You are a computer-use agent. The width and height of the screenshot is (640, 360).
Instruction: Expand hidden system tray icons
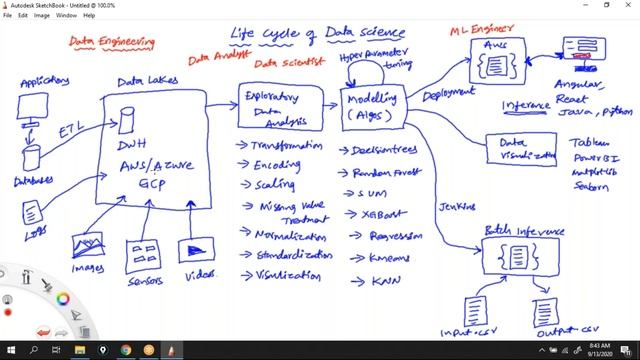tap(542, 350)
